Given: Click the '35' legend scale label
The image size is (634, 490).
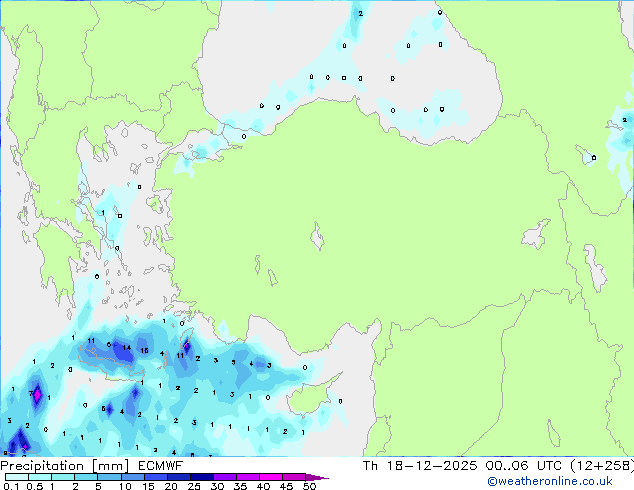Looking at the screenshot, I should pos(240,486).
